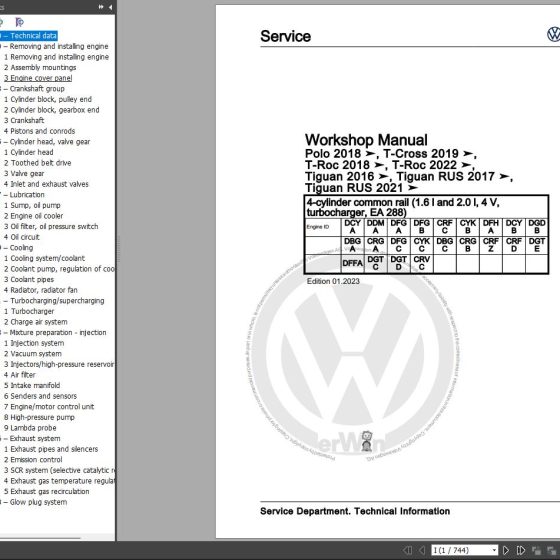
Task: Open '6 Senders and sensors' bookmark
Action: pos(40,396)
